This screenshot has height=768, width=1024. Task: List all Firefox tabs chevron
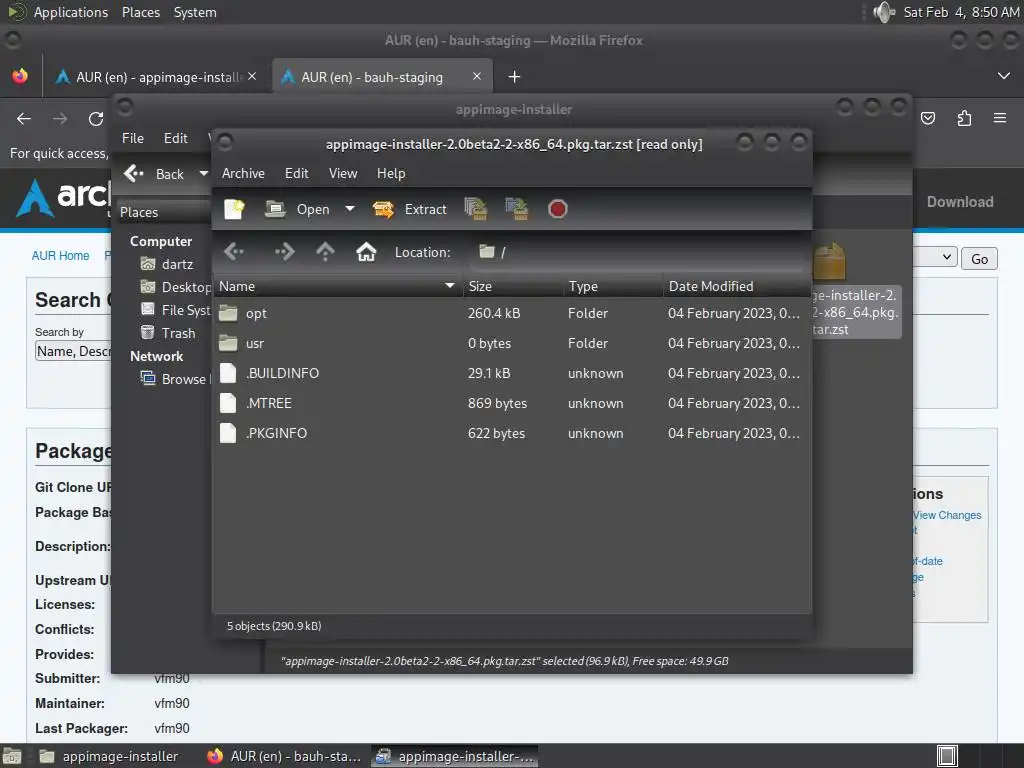(x=1004, y=76)
